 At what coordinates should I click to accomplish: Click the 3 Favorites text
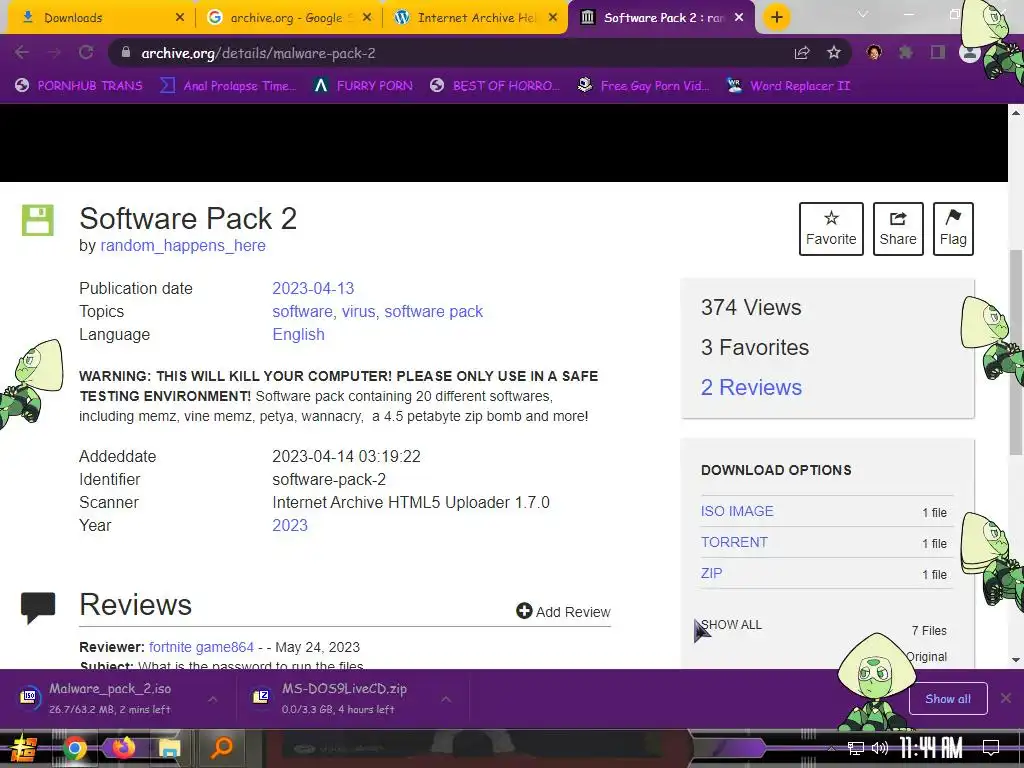(x=755, y=347)
